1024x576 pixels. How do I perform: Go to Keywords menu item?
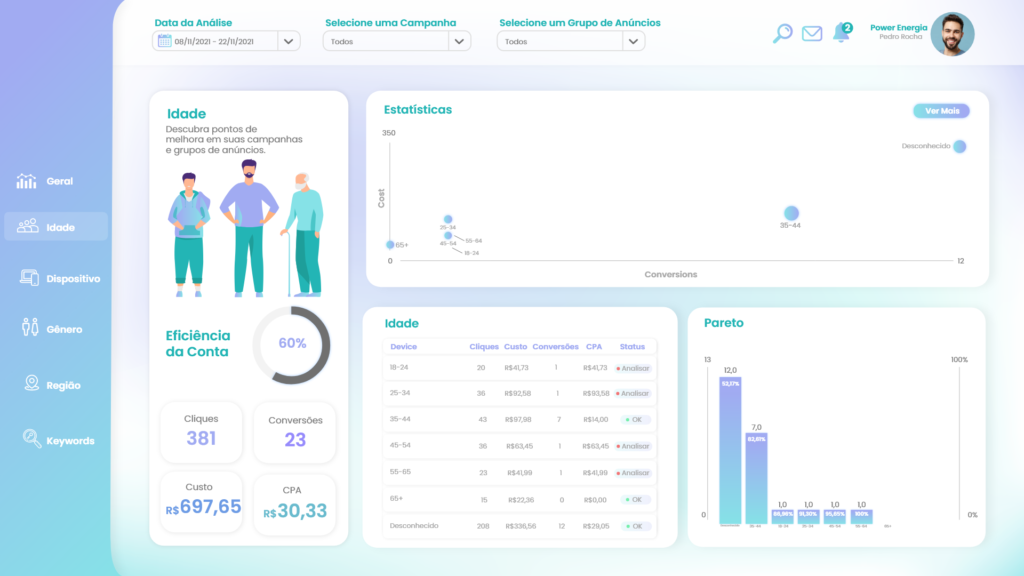click(x=71, y=441)
